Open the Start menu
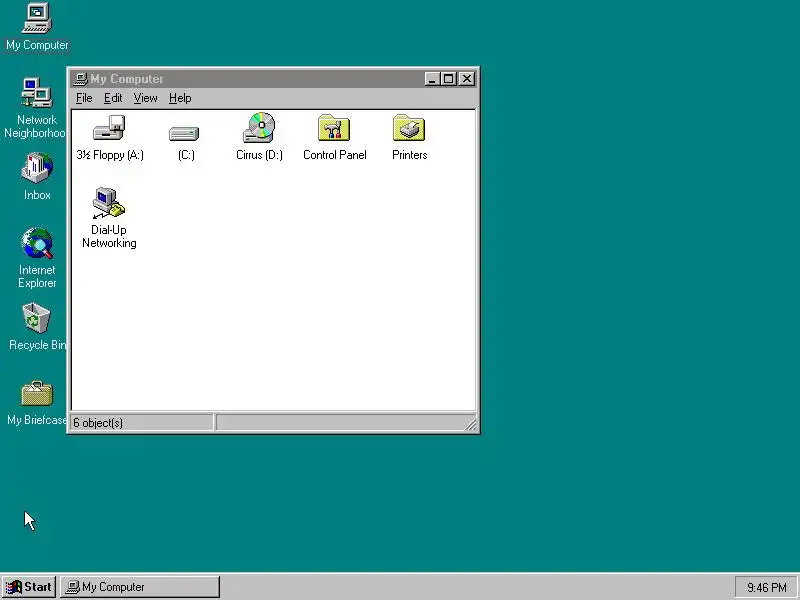The height and width of the screenshot is (600, 800). (29, 587)
